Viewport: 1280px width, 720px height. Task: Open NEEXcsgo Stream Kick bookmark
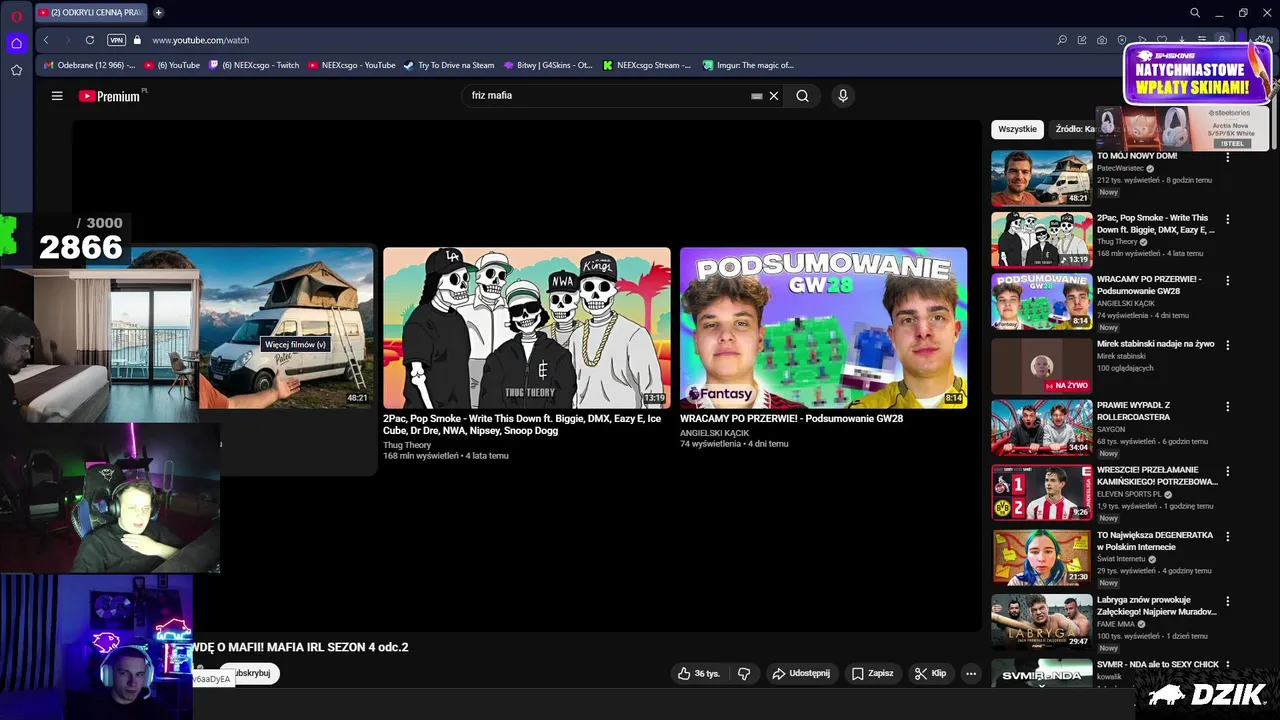click(647, 65)
